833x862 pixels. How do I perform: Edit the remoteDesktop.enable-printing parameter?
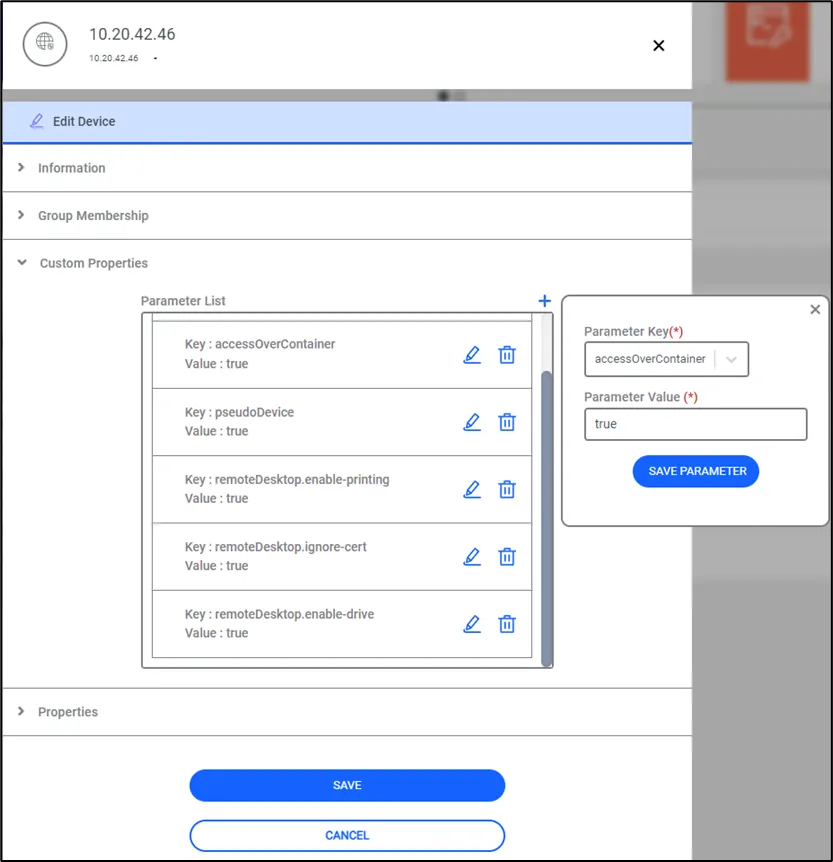click(x=472, y=489)
